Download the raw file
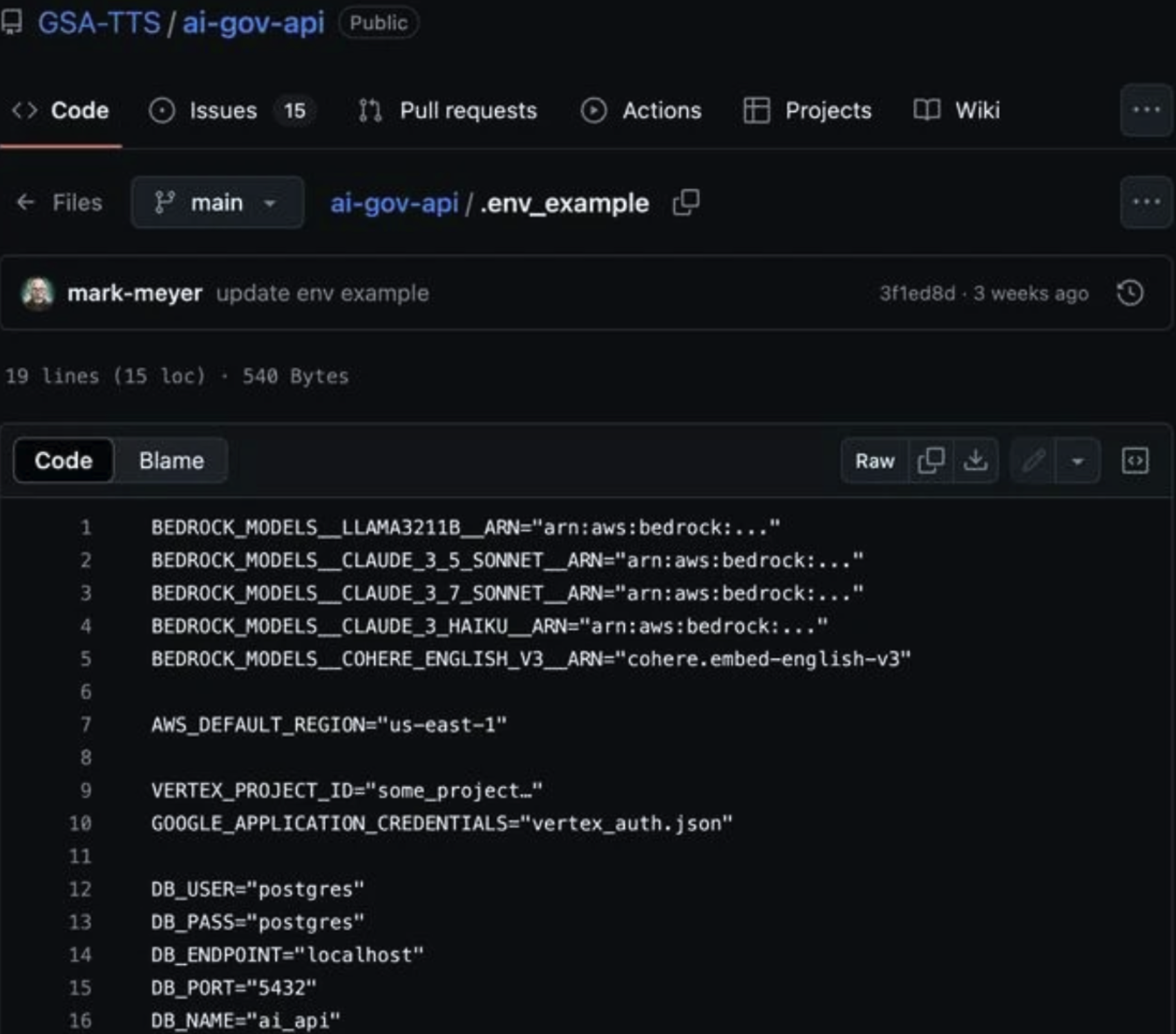Viewport: 1176px width, 1034px height. point(976,460)
